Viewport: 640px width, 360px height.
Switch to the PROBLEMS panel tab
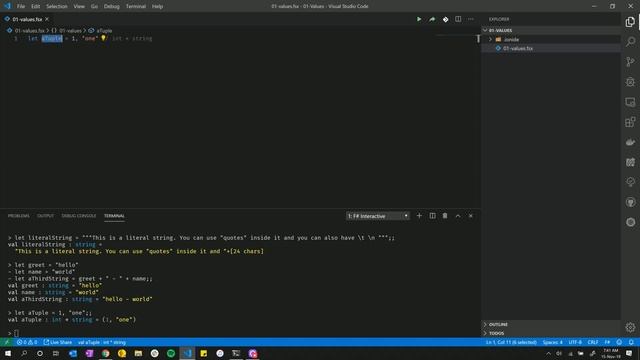(x=19, y=216)
